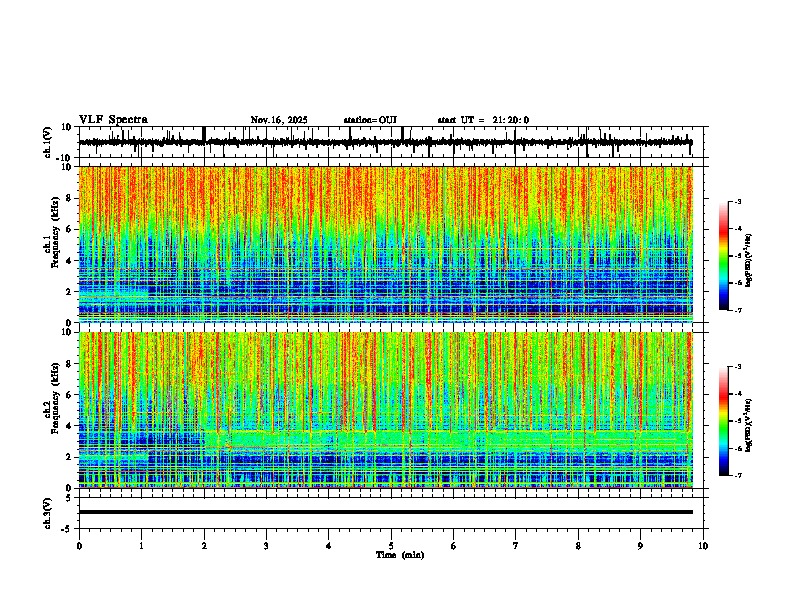Select the date label "Nov.16, 2025"
792x612 pixels.
click(279, 120)
